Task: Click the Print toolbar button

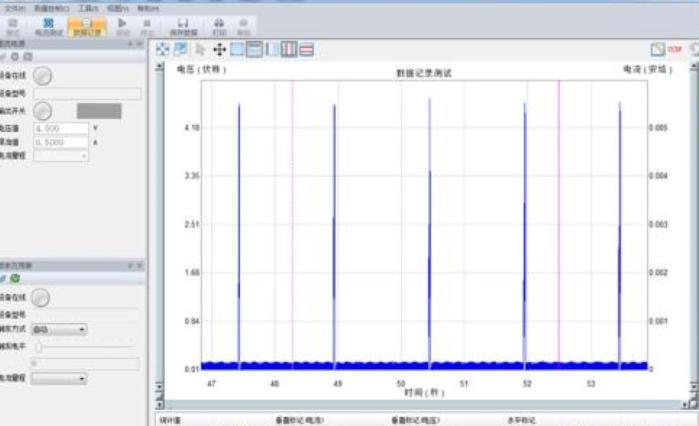Action: coord(219,27)
